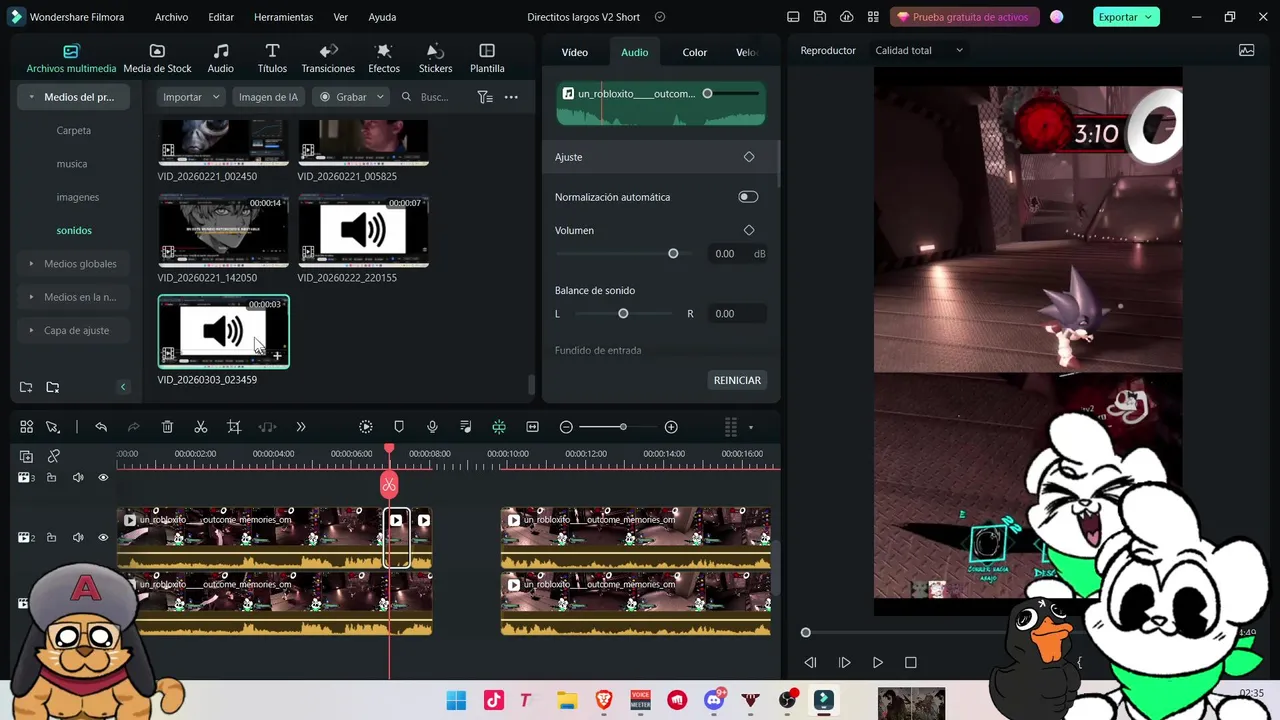The height and width of the screenshot is (720, 1280).
Task: Click the timeline zoom out minus
Action: tap(566, 427)
